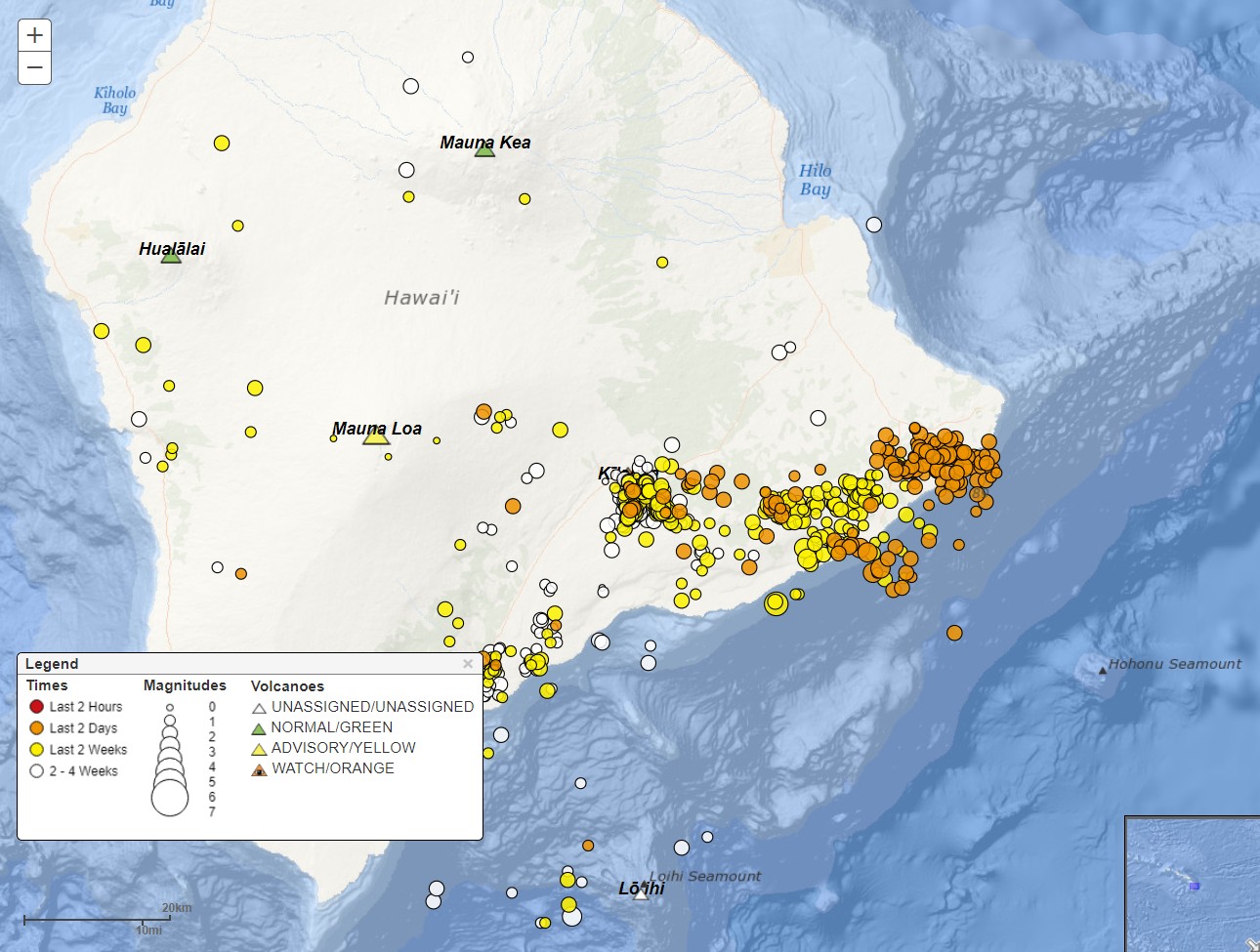
Task: Click the Magnitudes heading in legend
Action: tap(185, 685)
